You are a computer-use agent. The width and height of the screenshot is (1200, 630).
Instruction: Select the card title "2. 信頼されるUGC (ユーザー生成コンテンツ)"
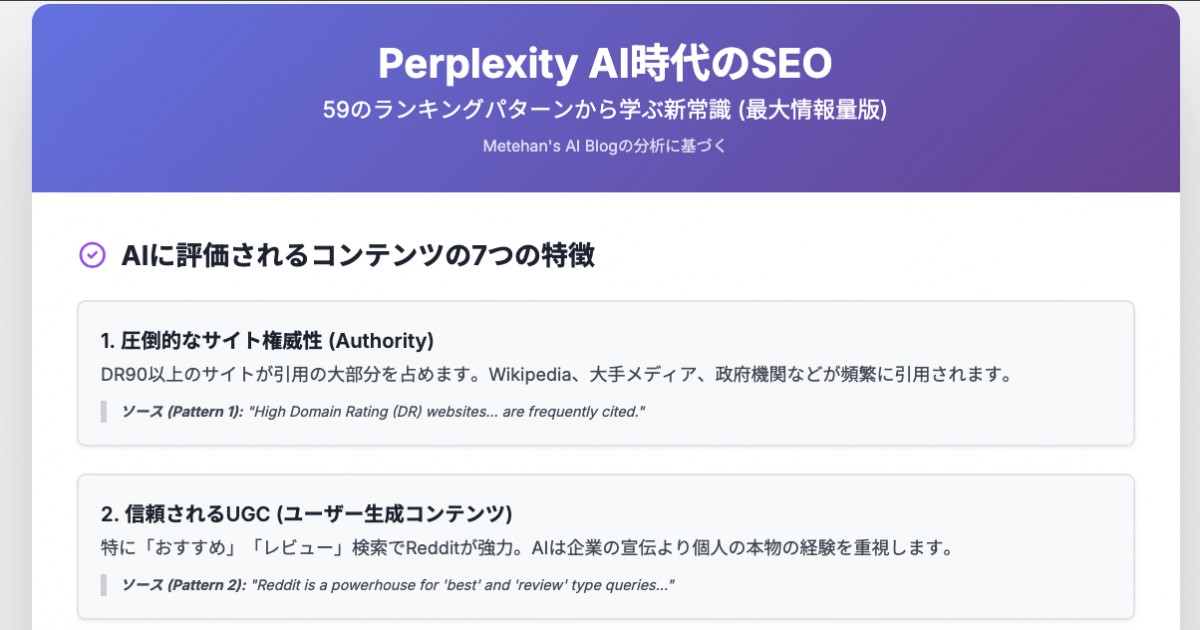tap(306, 514)
